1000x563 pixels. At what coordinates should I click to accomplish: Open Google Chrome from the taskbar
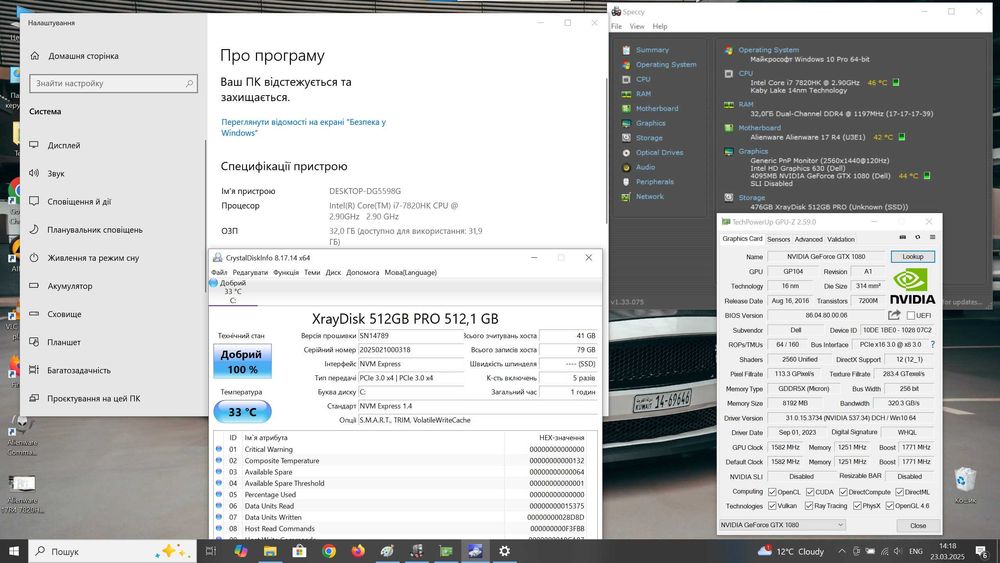point(328,551)
